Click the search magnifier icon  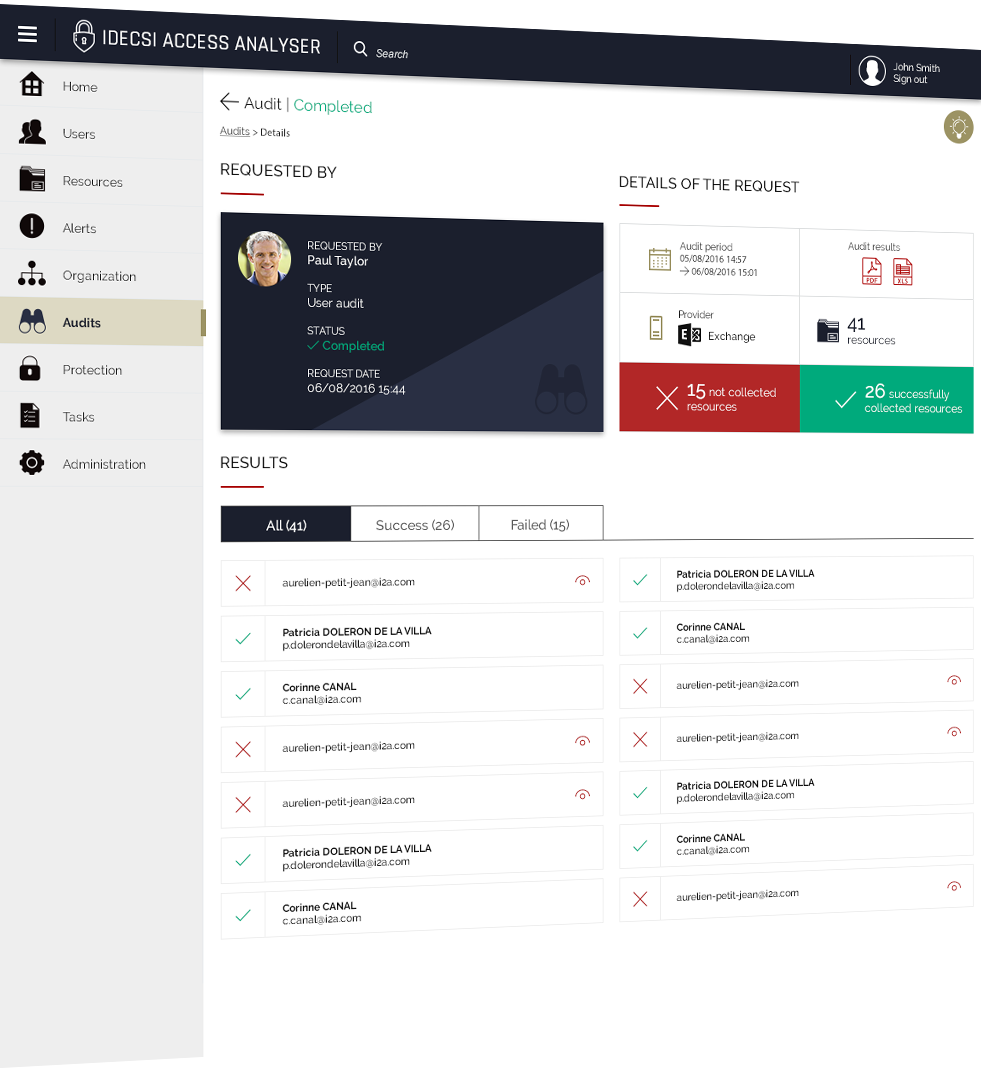coord(361,49)
